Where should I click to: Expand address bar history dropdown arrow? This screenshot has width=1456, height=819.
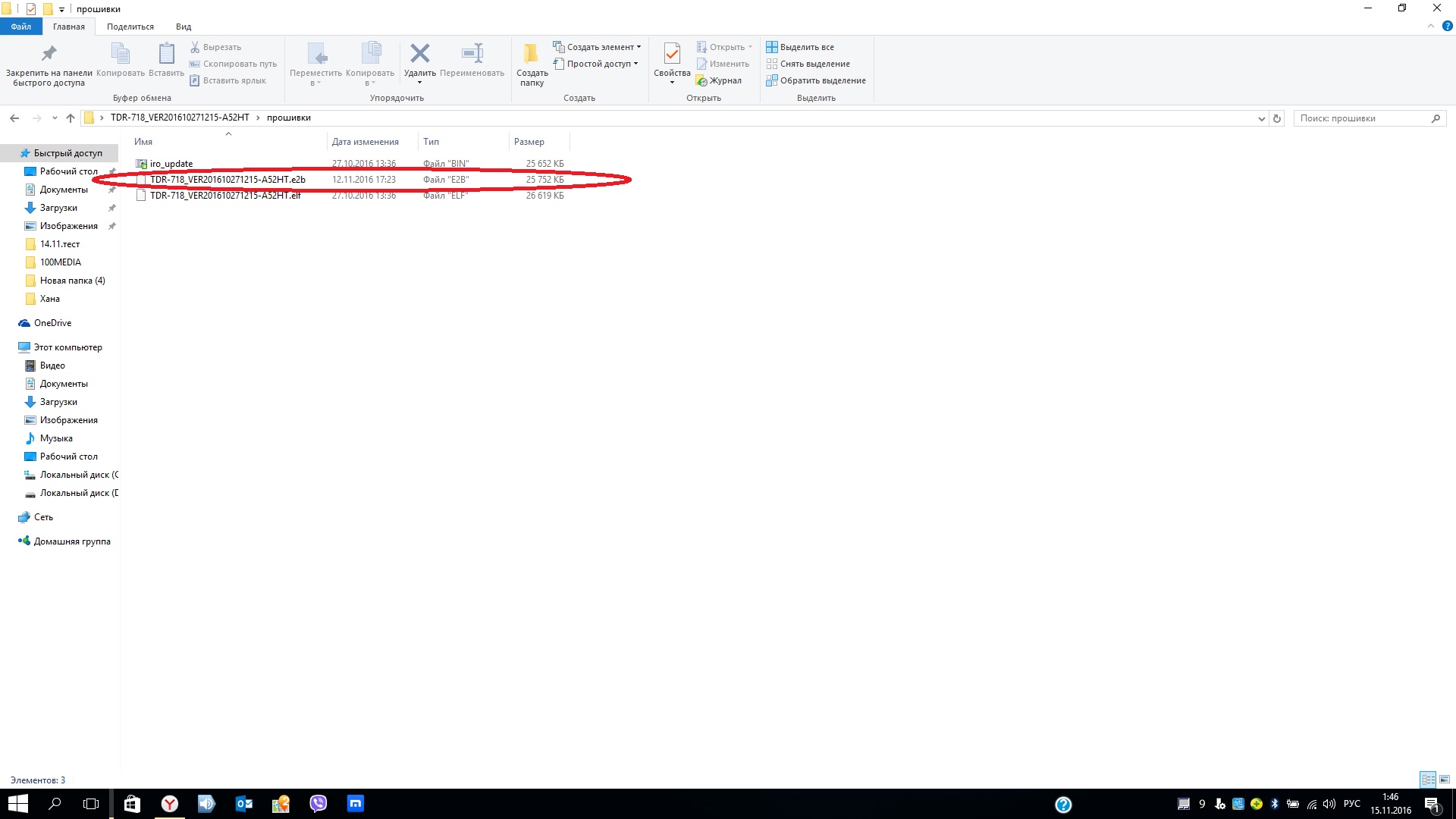click(1261, 118)
